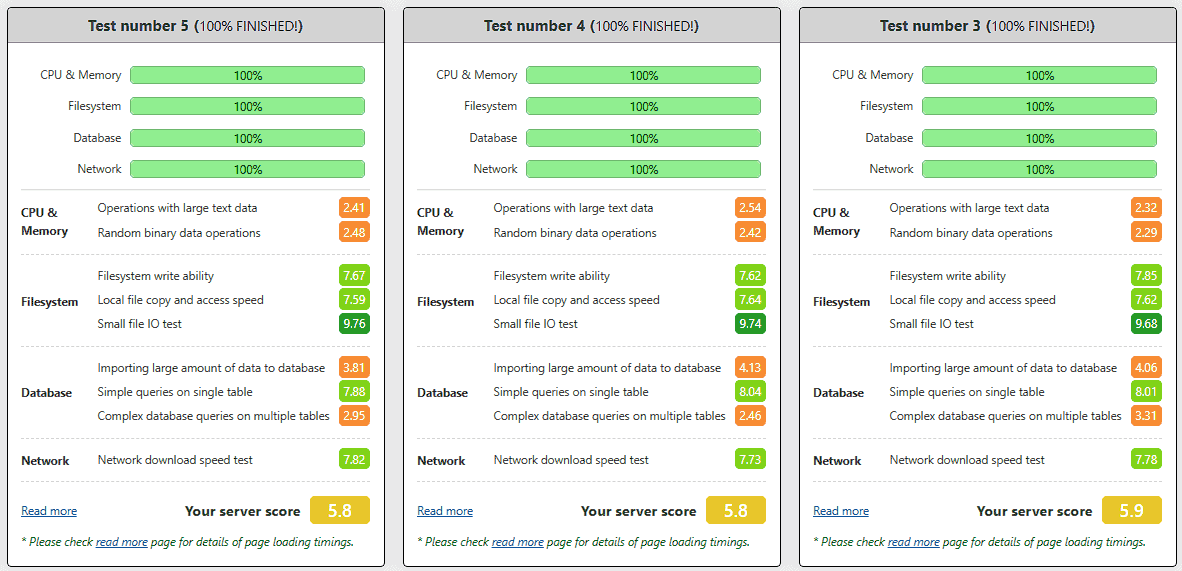Click the 7.82 network download speed score
The image size is (1182, 571).
[355, 460]
